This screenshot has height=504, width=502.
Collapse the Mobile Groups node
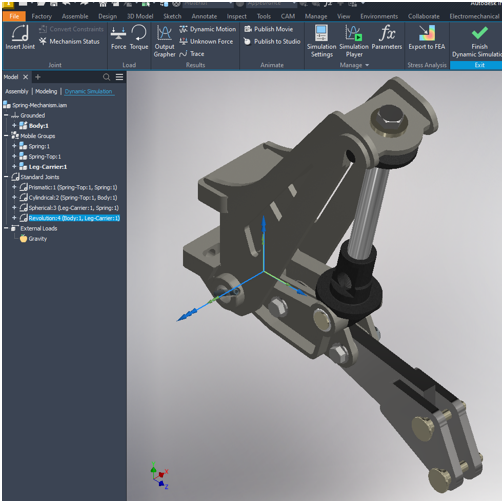point(6,136)
